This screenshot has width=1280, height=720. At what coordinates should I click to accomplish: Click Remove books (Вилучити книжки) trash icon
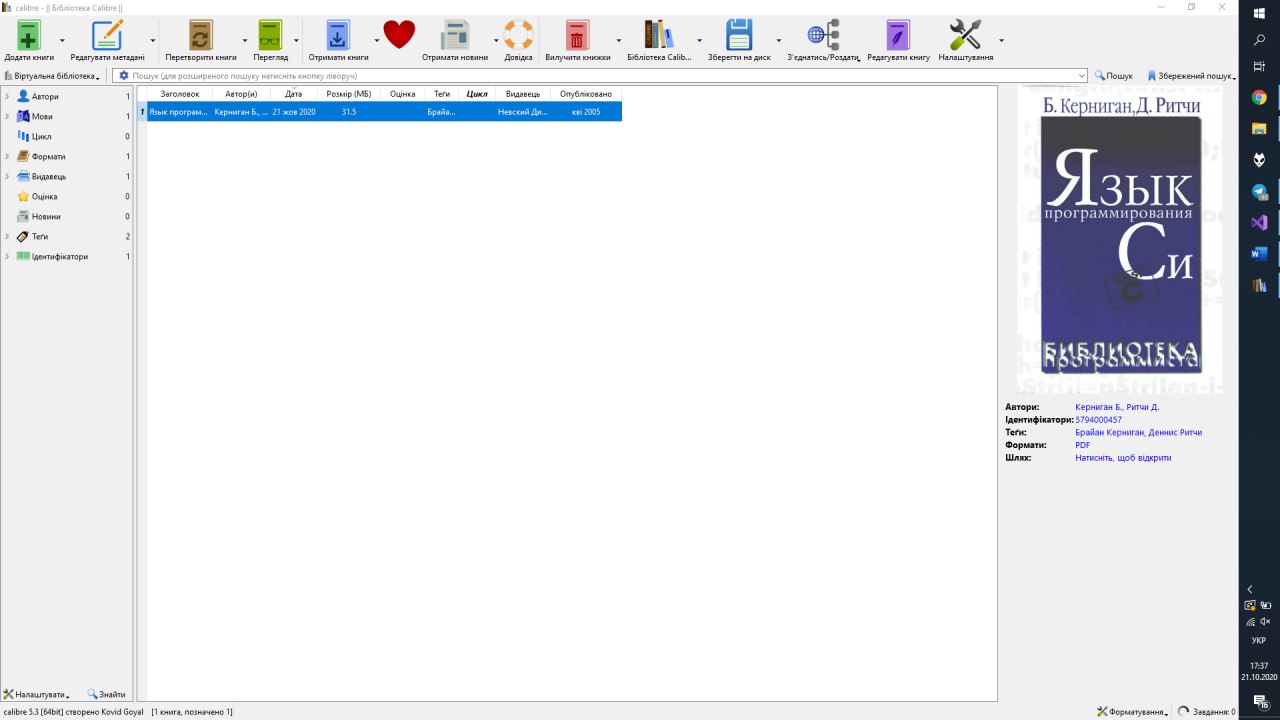click(578, 35)
